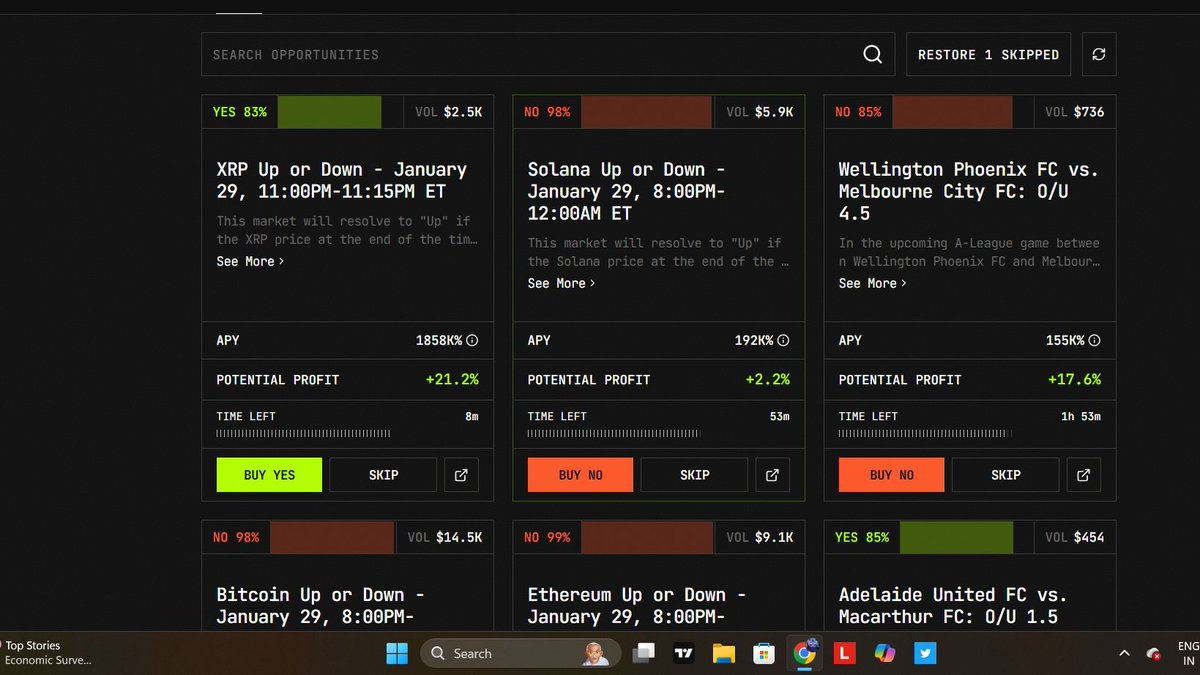Open Microsoft Store from taskbar

pos(764,653)
